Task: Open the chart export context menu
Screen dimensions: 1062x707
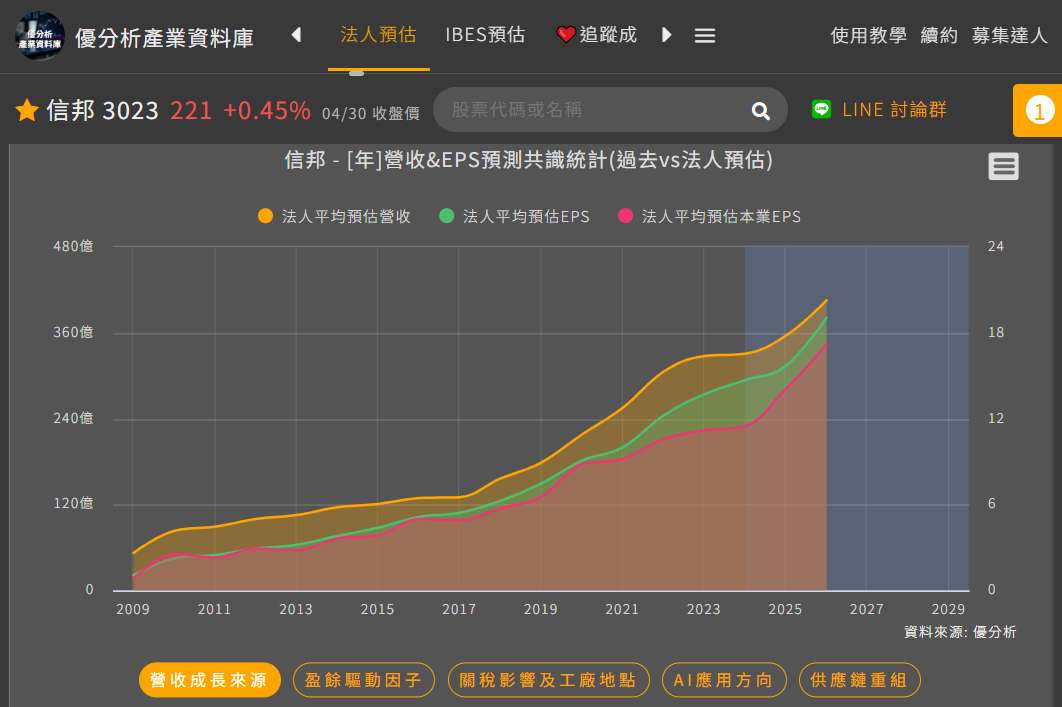Action: 1003,166
